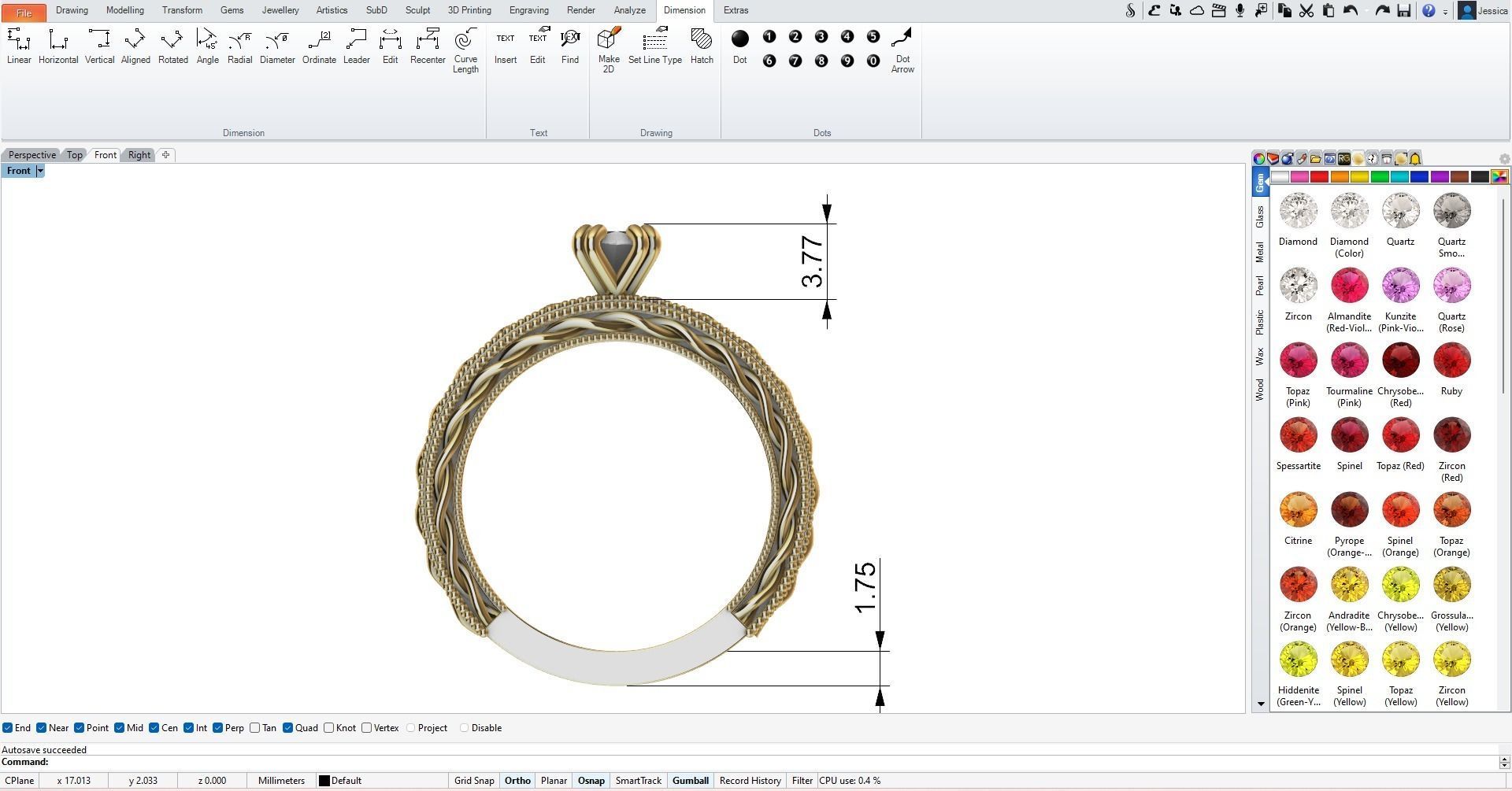The width and height of the screenshot is (1512, 791).
Task: Toggle SmartTrack in status bar
Action: 638,781
